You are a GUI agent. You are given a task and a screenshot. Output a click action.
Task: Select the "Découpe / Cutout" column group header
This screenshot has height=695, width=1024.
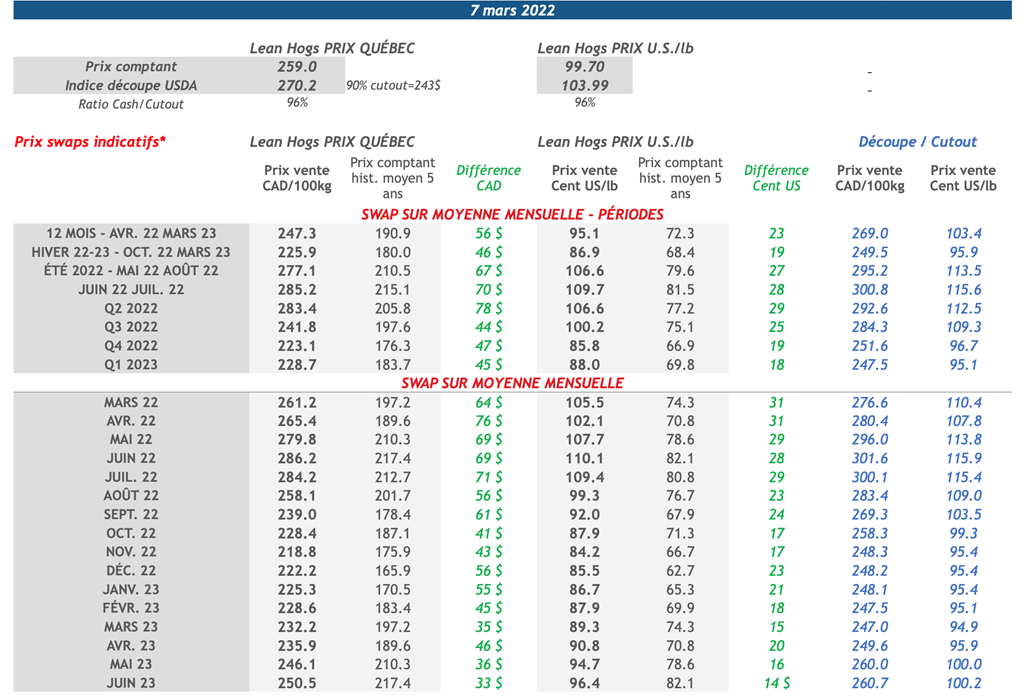pyautogui.click(x=917, y=142)
